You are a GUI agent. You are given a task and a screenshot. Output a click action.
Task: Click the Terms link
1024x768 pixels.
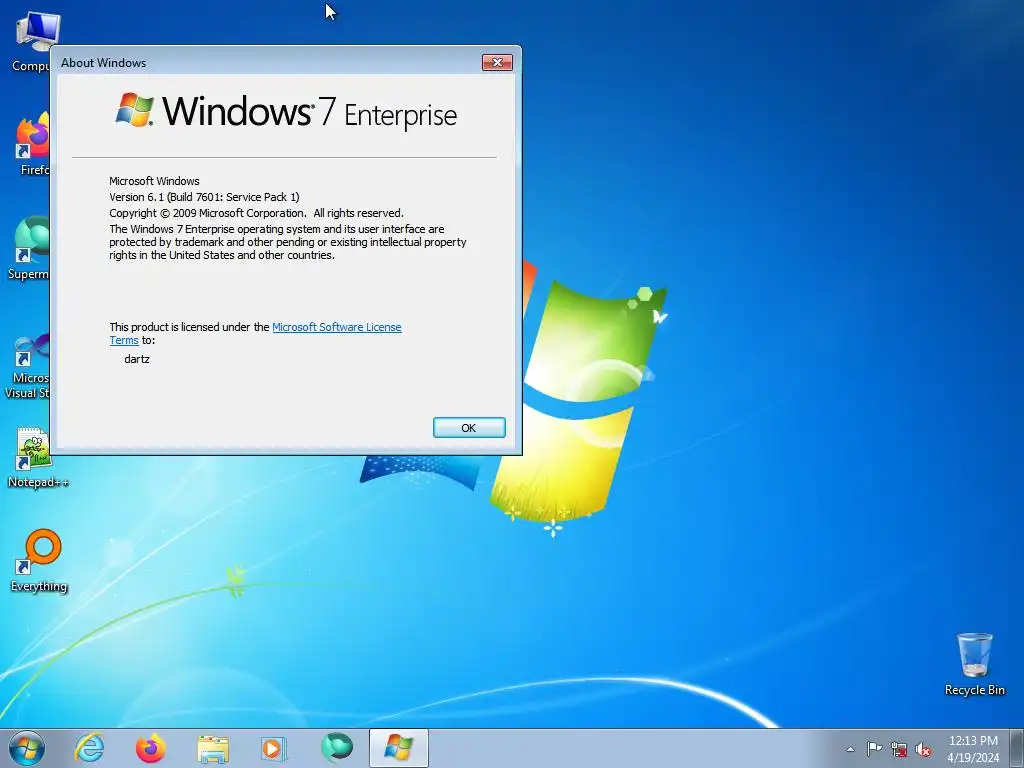[x=123, y=340]
